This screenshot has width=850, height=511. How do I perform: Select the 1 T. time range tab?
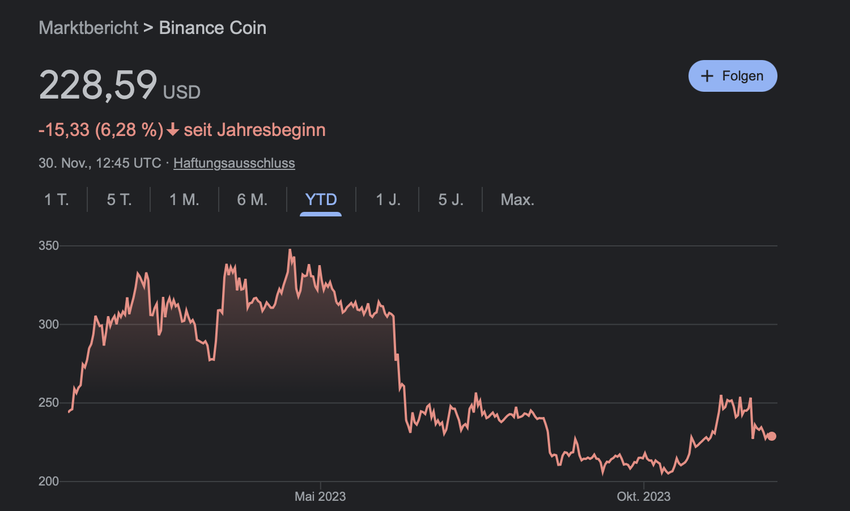tap(56, 199)
